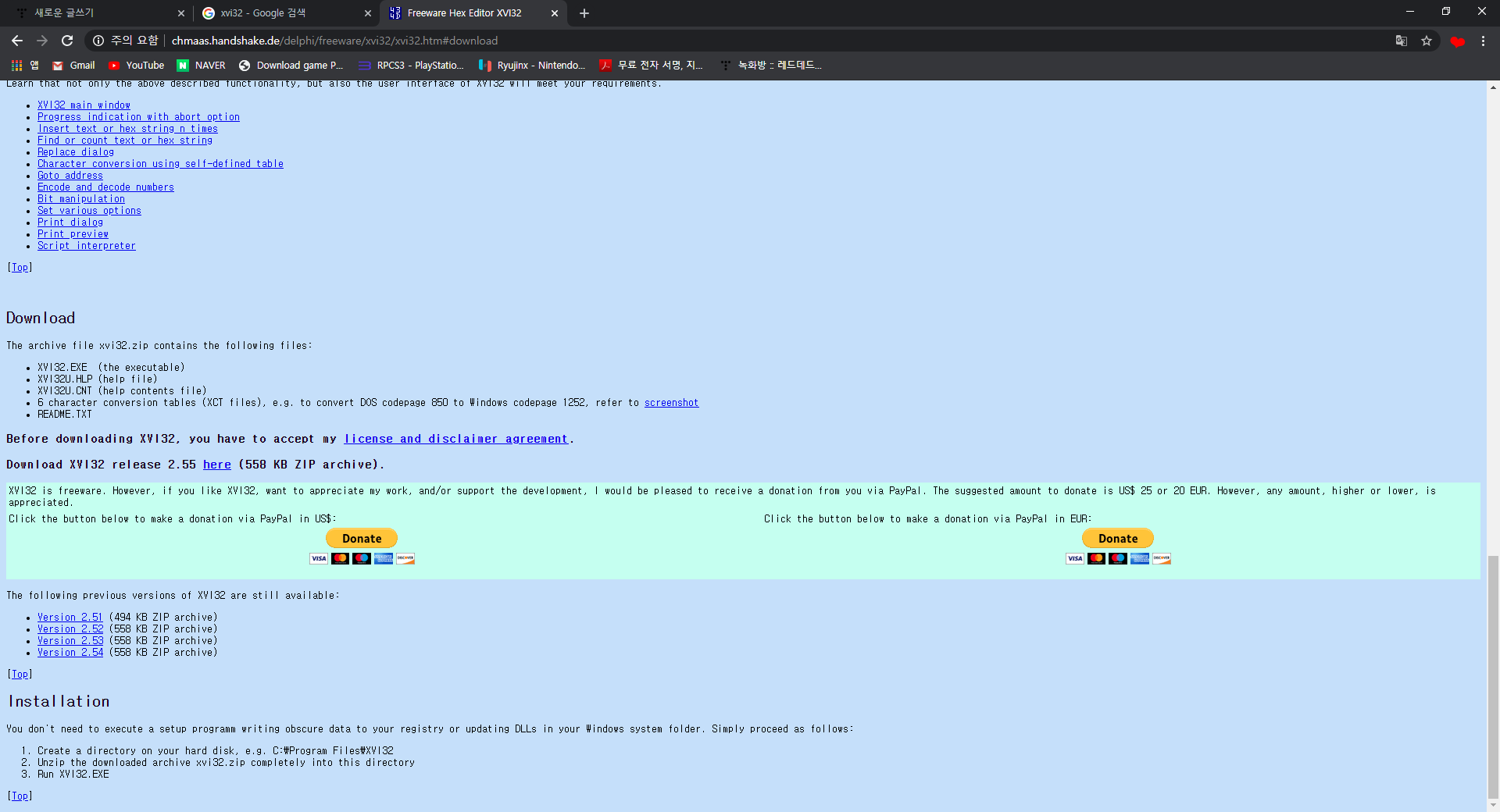Open Progress indication with abort option link
The width and height of the screenshot is (1500, 812).
[138, 117]
